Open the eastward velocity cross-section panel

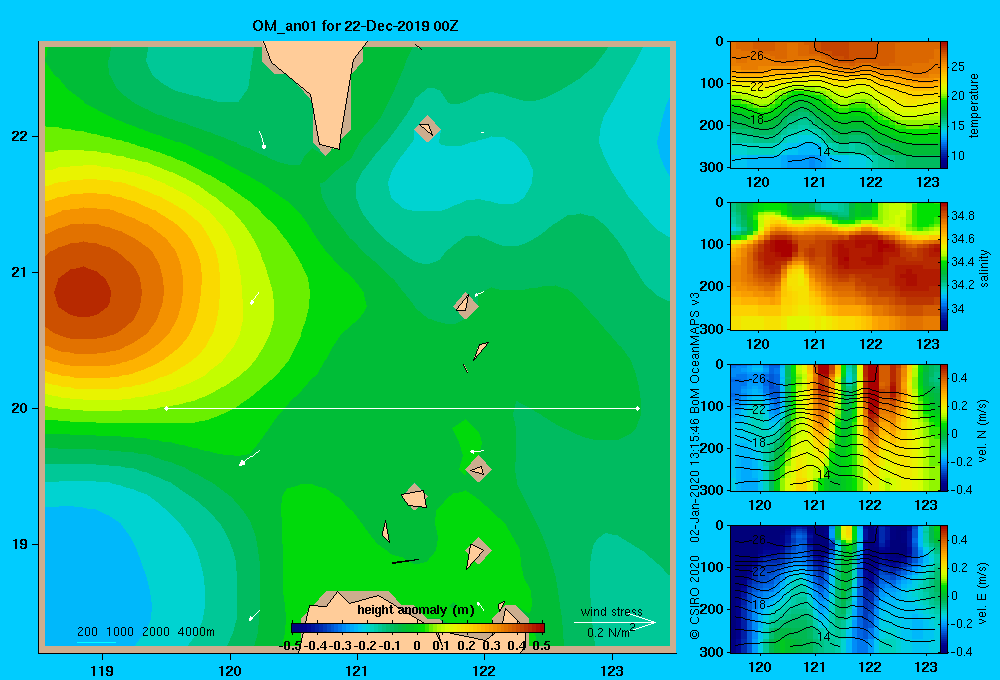[x=835, y=589]
